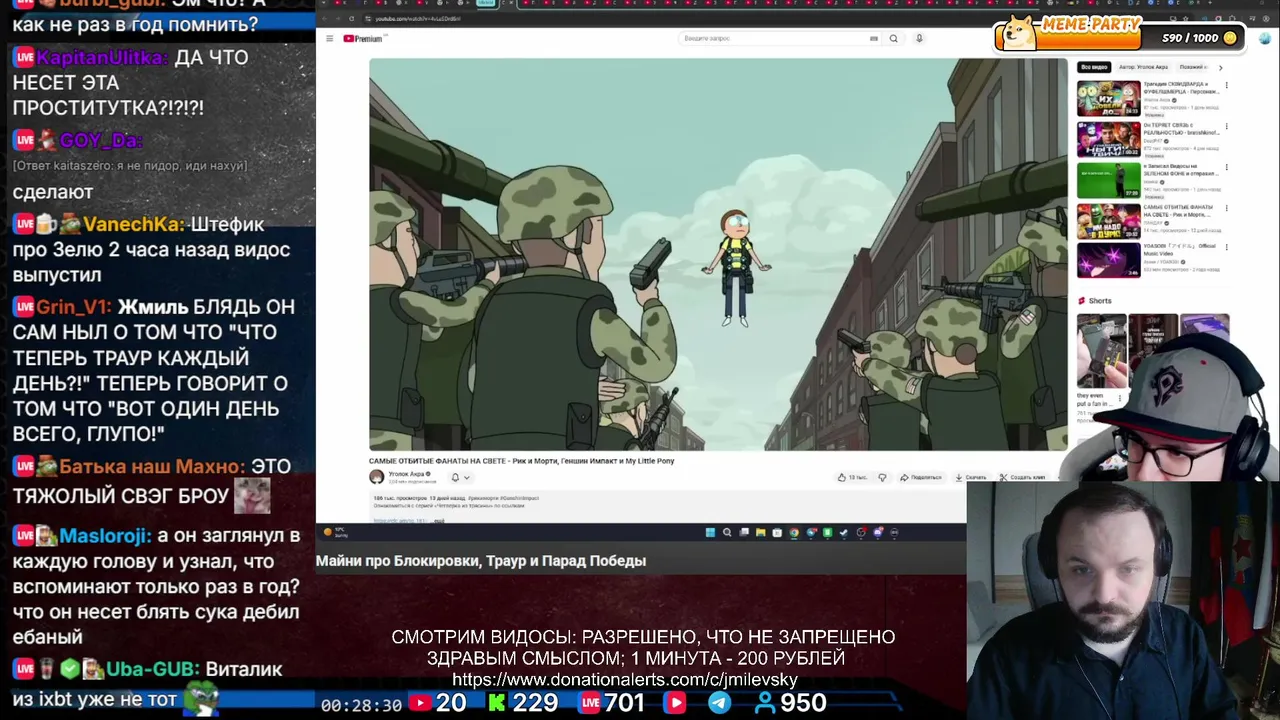This screenshot has height=720, width=1280.
Task: Open File Explorer folder on taskbar
Action: pyautogui.click(x=760, y=532)
